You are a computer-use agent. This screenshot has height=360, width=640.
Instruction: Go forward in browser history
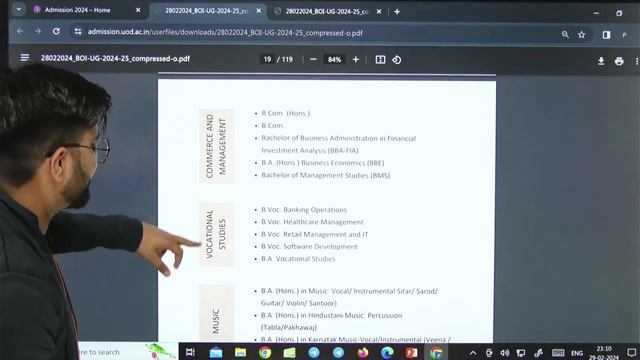pos(38,31)
